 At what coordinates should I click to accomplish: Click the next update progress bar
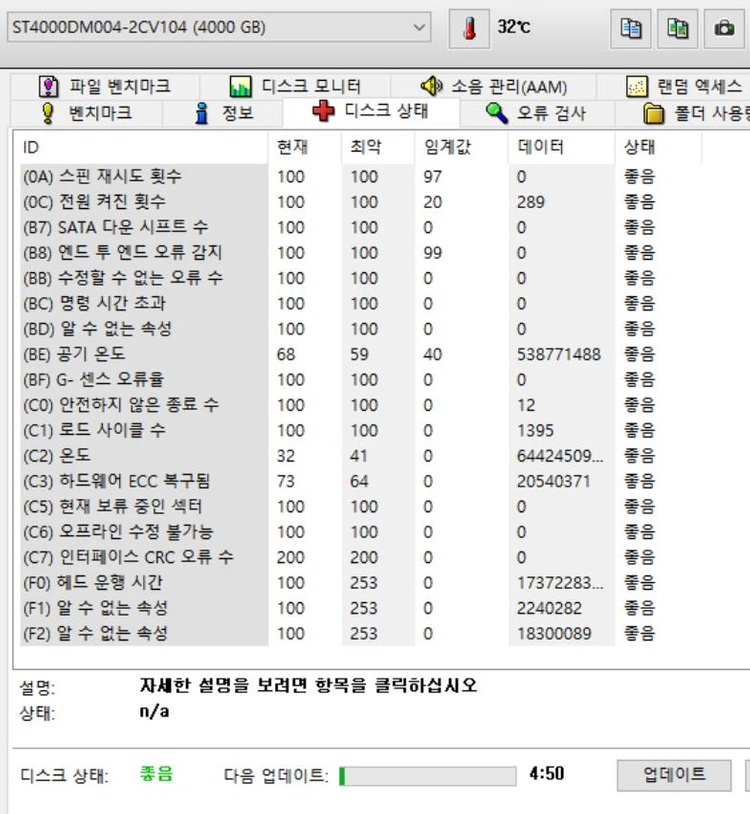(427, 776)
